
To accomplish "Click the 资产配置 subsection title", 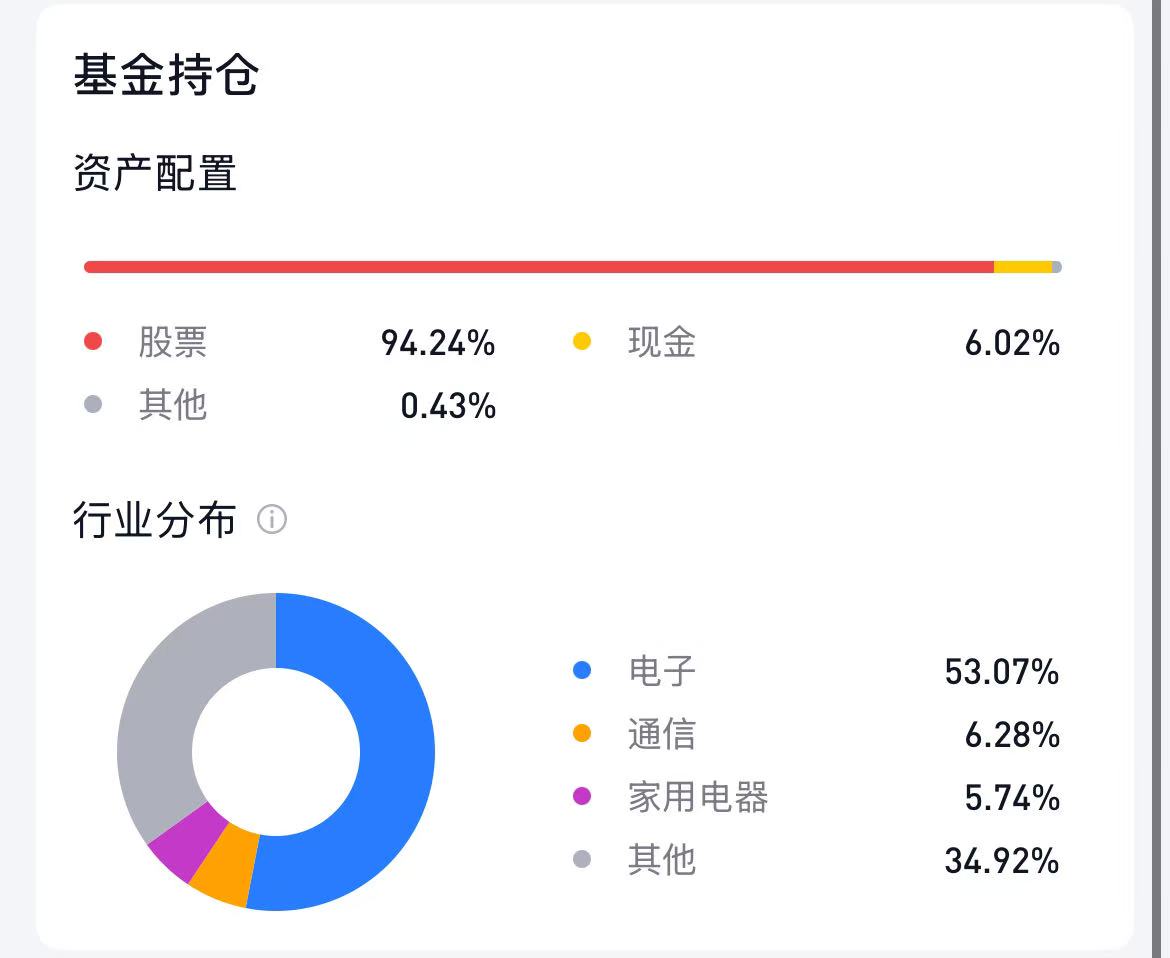I will [155, 174].
